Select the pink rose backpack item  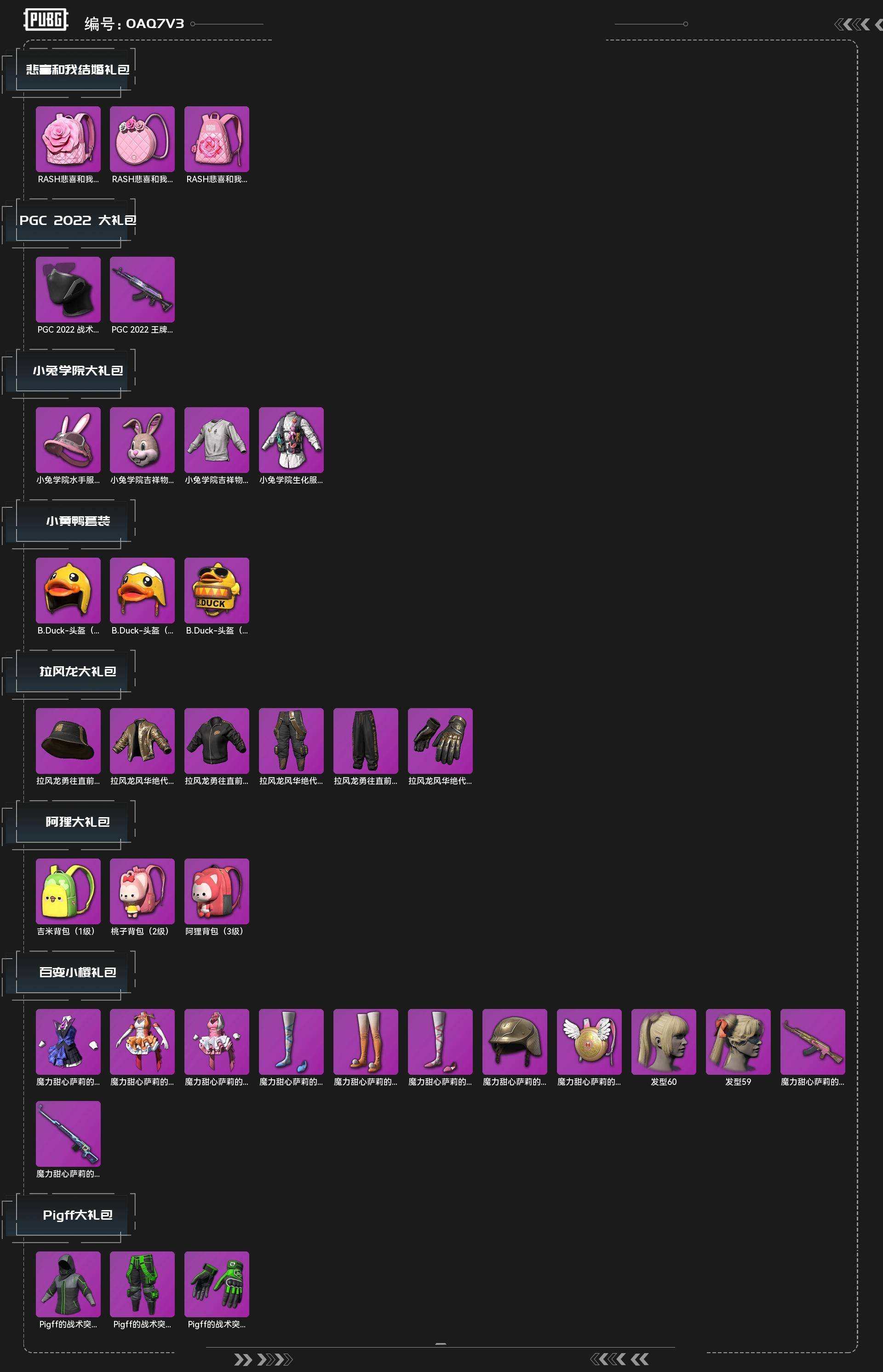68,139
